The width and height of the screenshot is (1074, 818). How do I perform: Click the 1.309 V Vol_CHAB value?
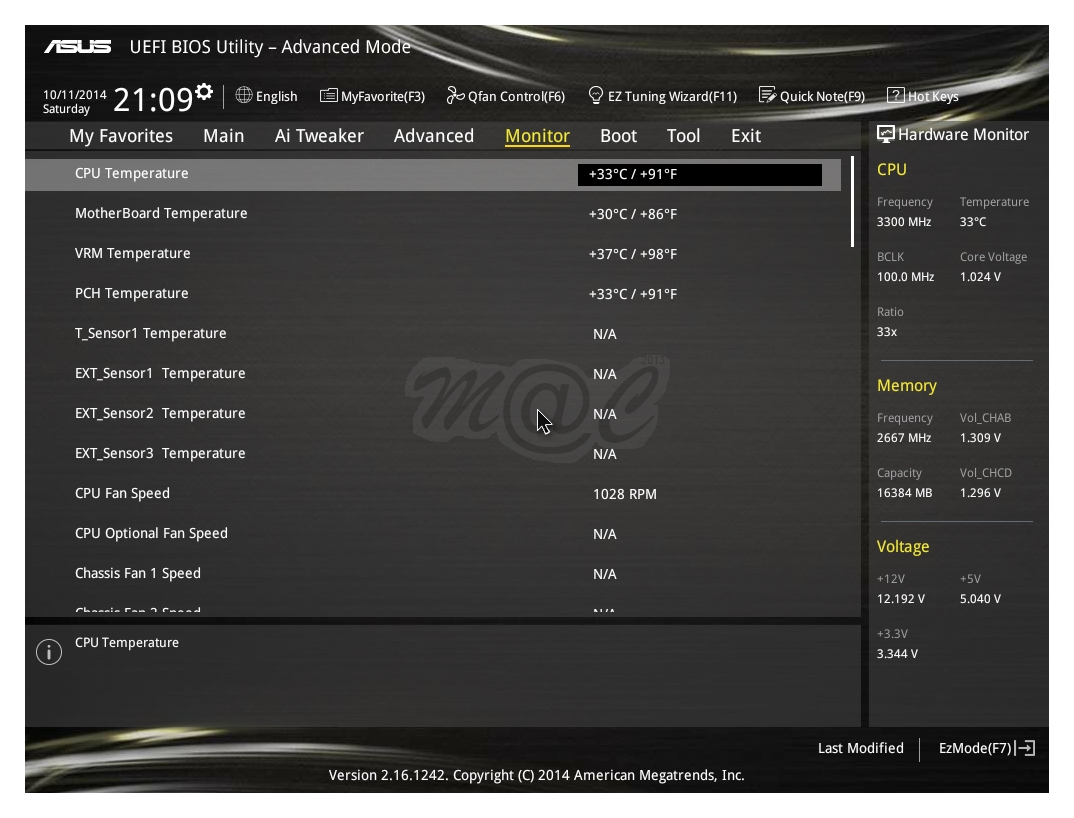[x=980, y=438]
